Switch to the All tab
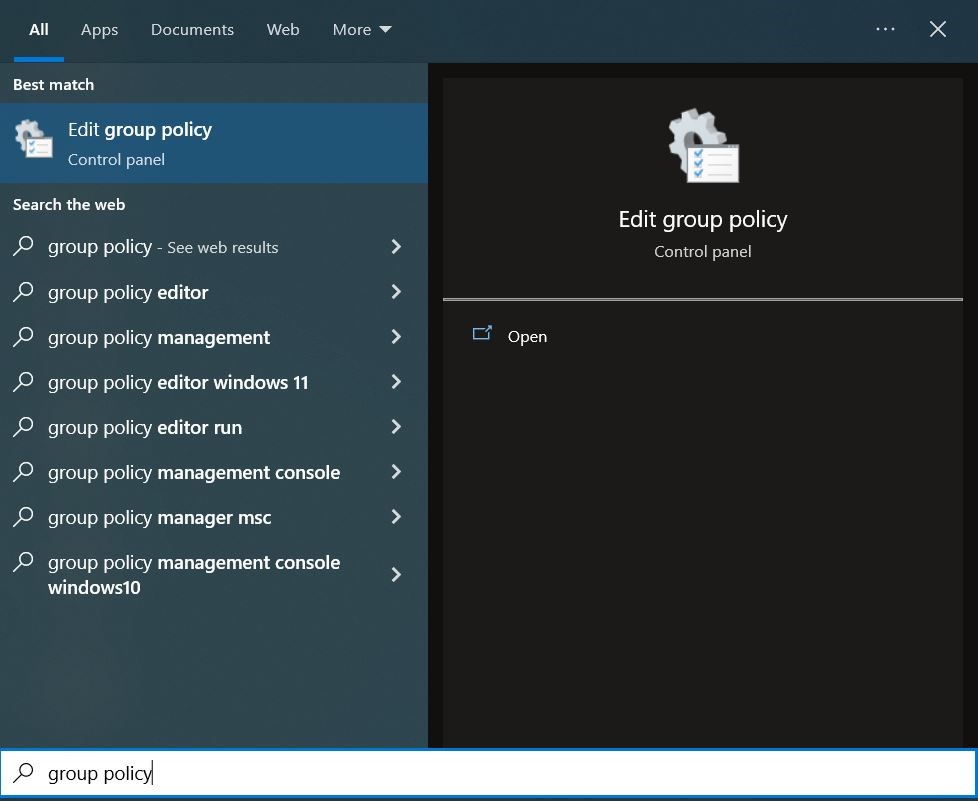 (x=39, y=29)
